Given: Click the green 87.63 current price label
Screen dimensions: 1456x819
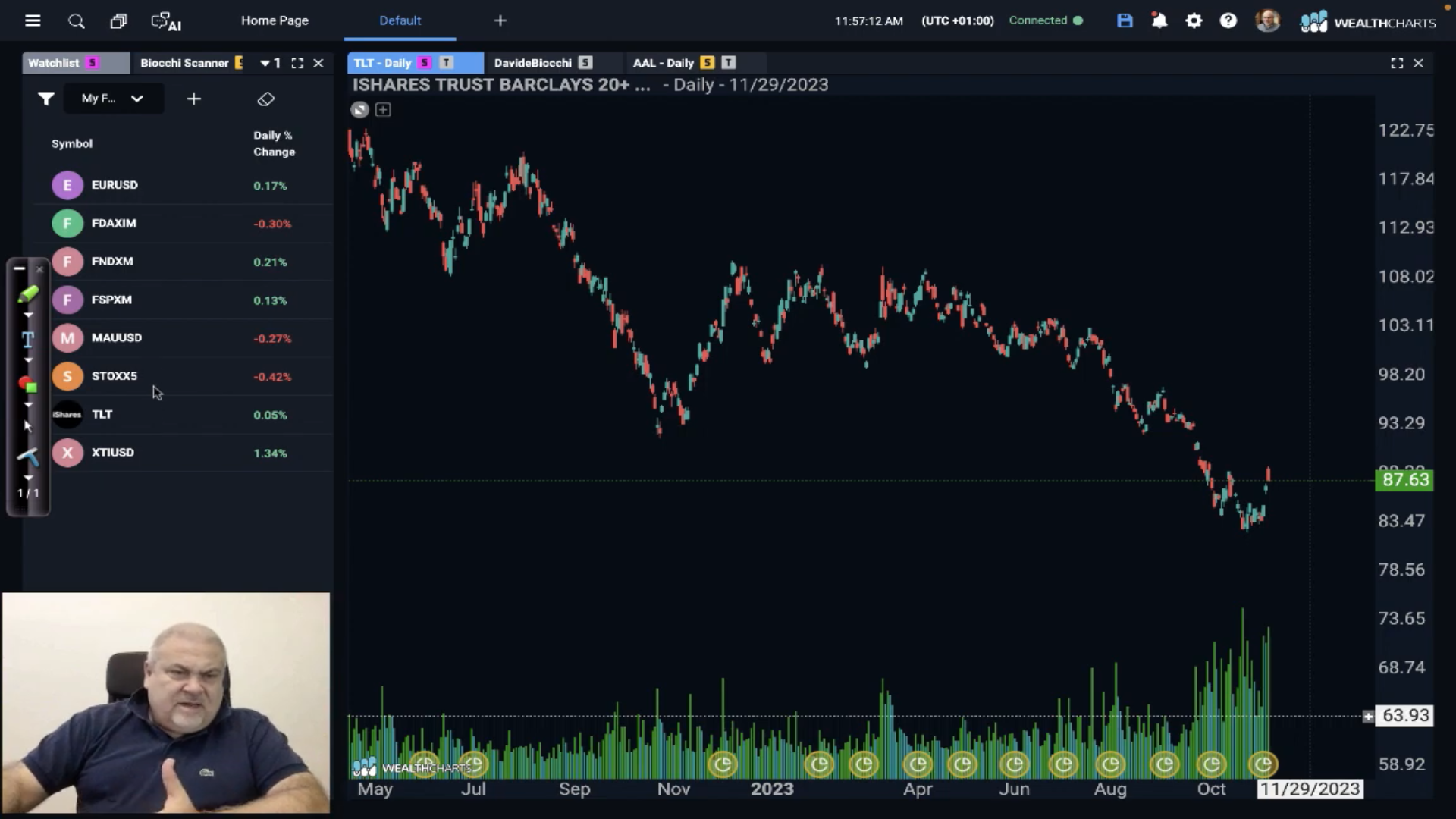Looking at the screenshot, I should [1404, 480].
